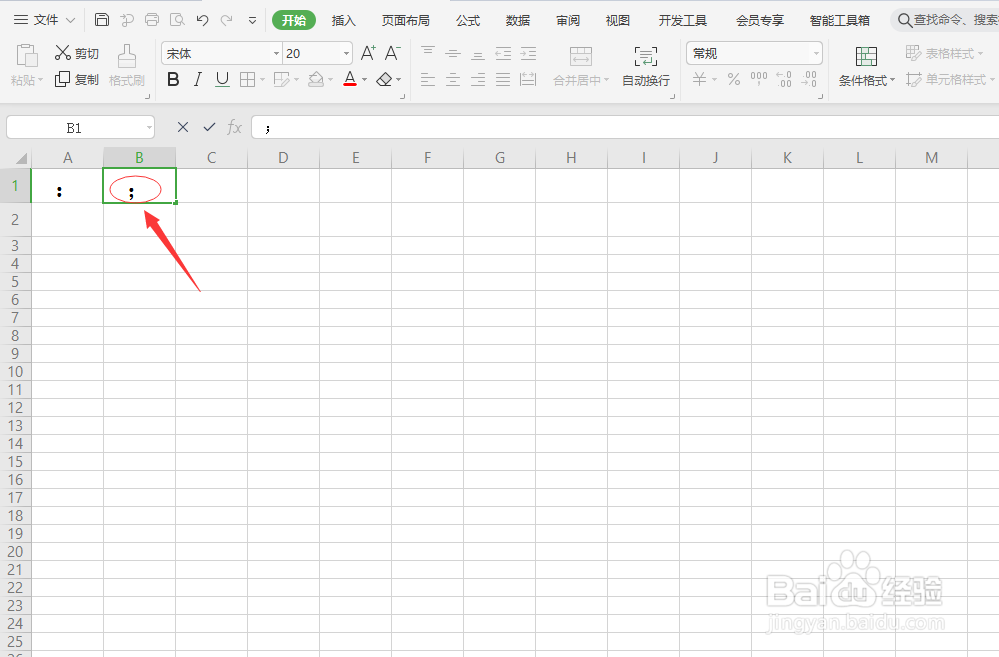Open Developer Tools (开发工具) tab

(x=682, y=20)
